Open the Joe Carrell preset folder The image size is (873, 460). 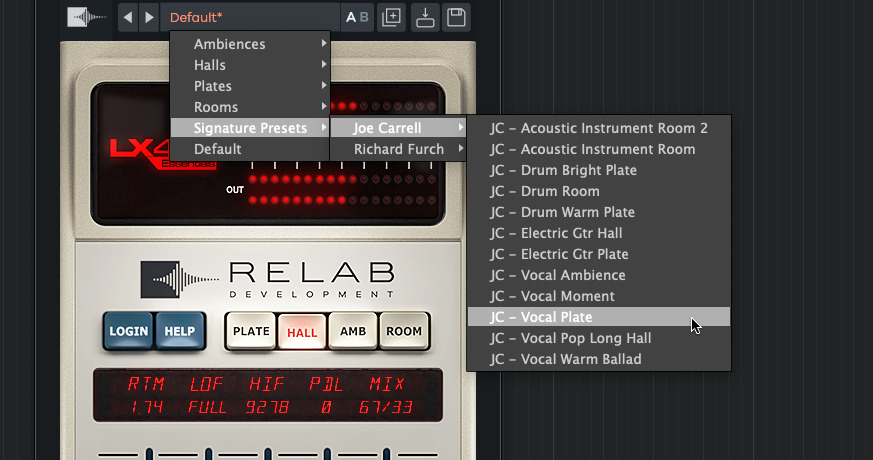398,128
